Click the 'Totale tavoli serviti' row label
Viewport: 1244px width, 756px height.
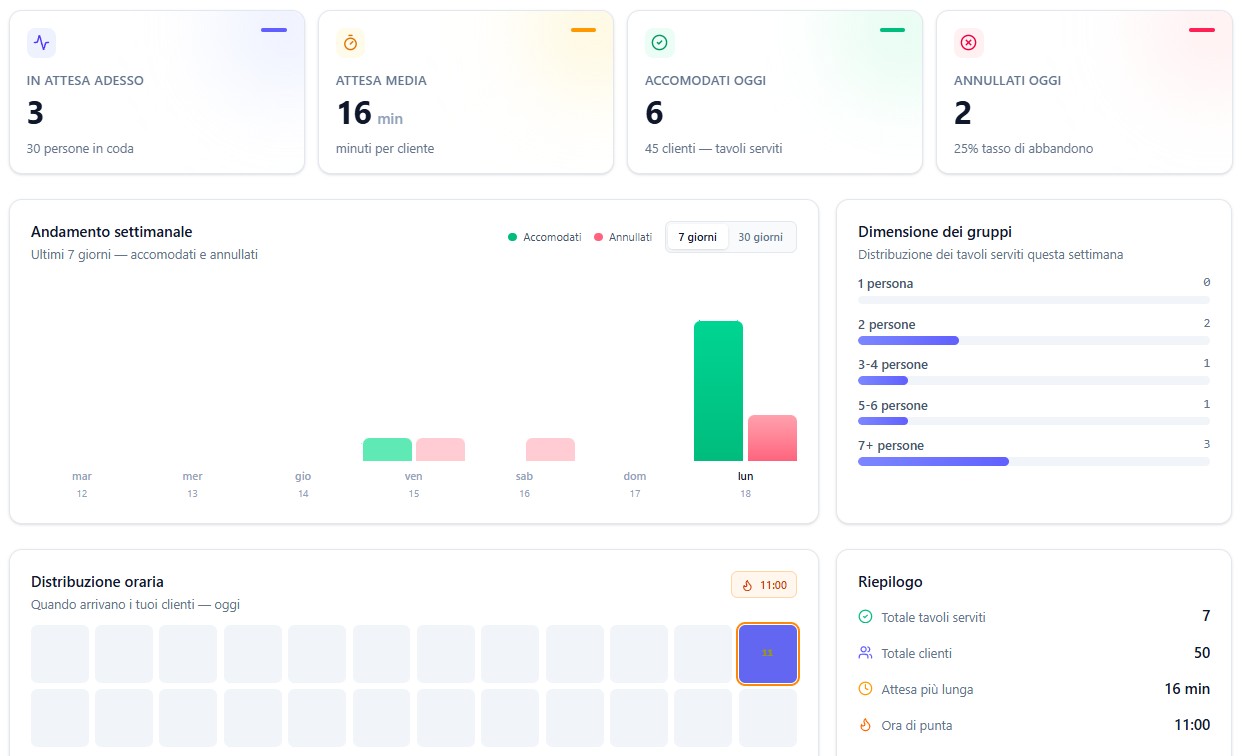coord(933,618)
